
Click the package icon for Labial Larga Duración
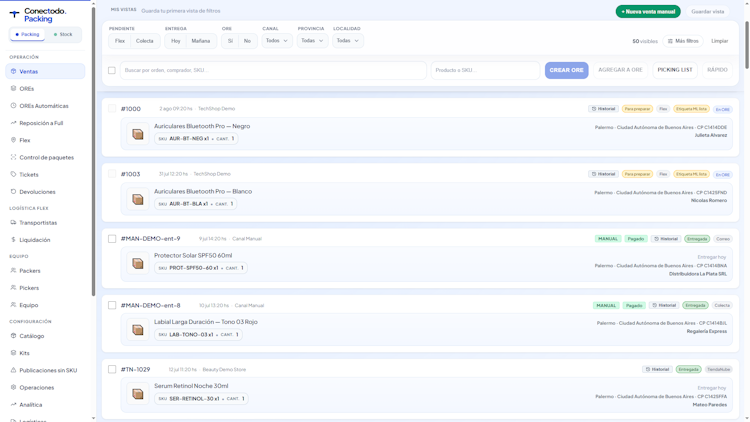point(138,330)
